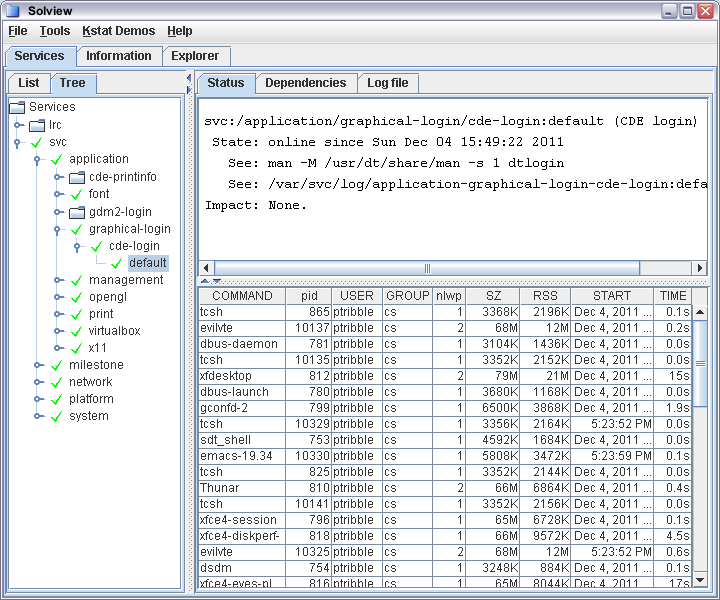Expand the lrc tree node
This screenshot has width=720, height=600.
(x=18, y=125)
